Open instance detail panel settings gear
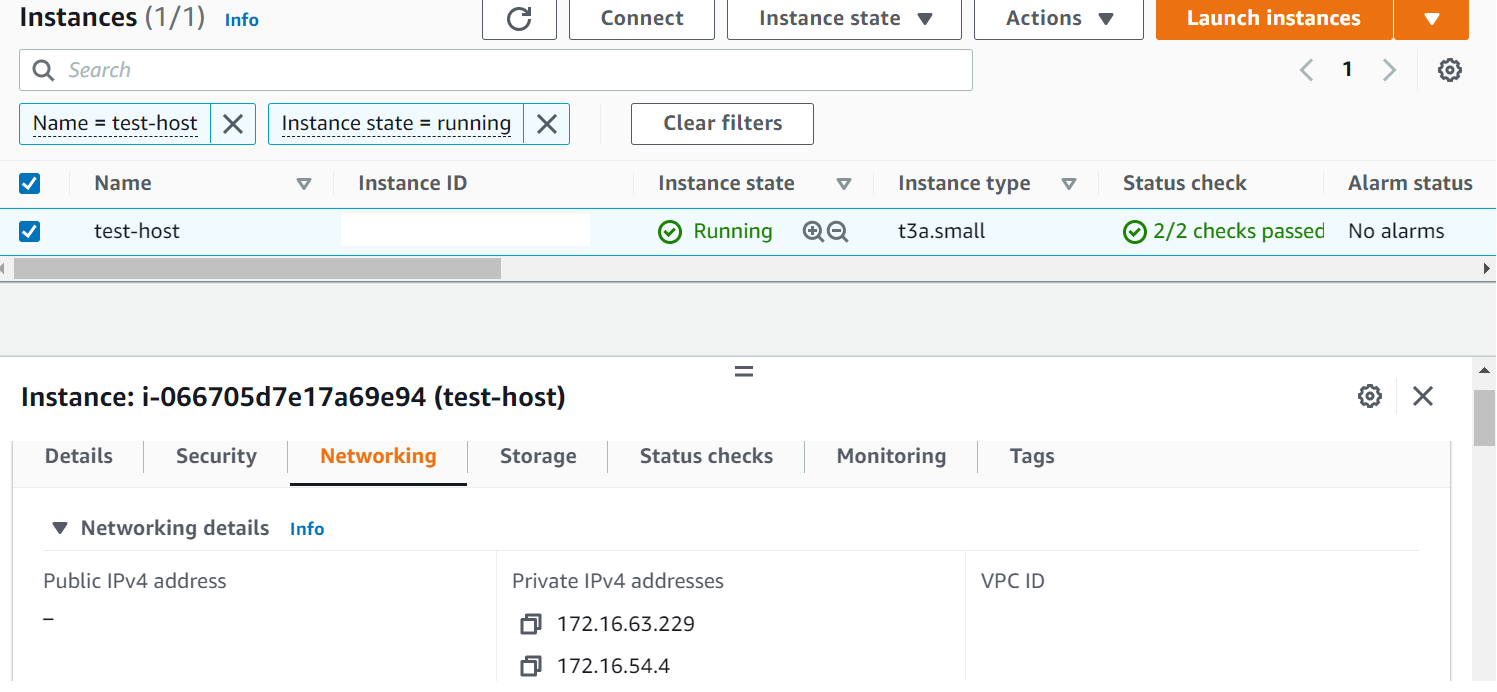The image size is (1497, 692). (1369, 396)
